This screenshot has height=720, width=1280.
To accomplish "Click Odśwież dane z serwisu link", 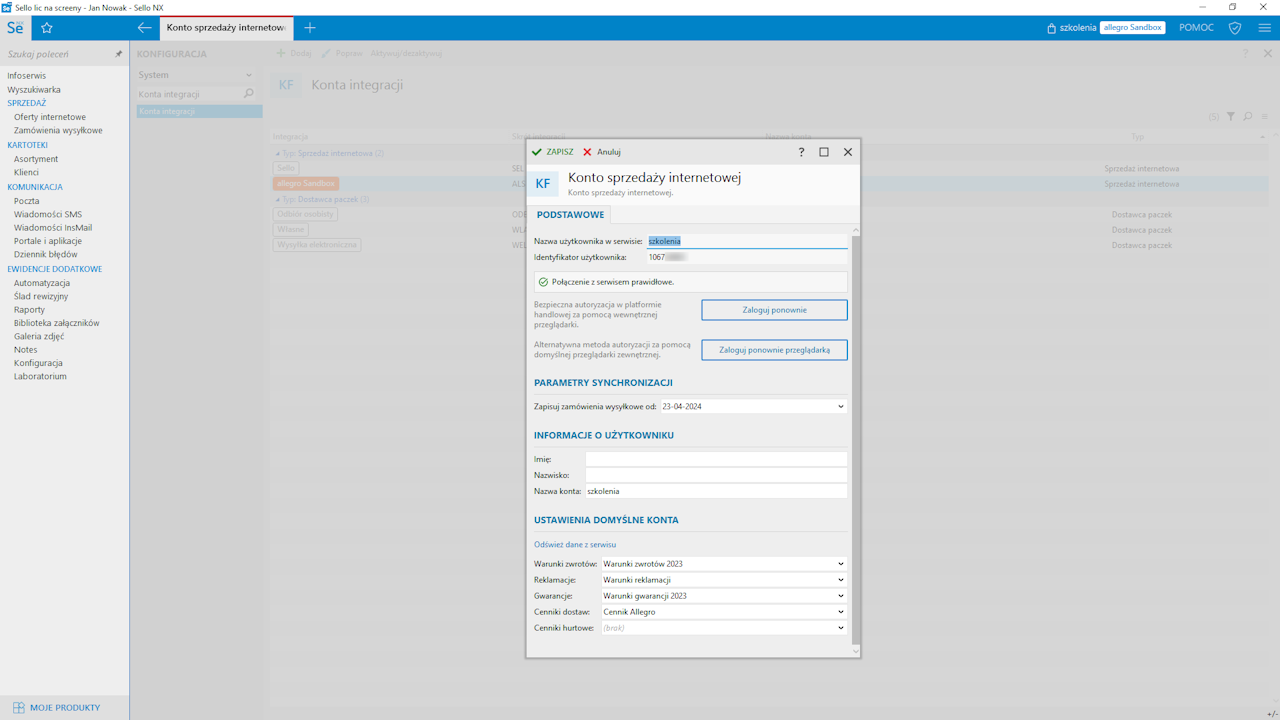I will tap(575, 545).
